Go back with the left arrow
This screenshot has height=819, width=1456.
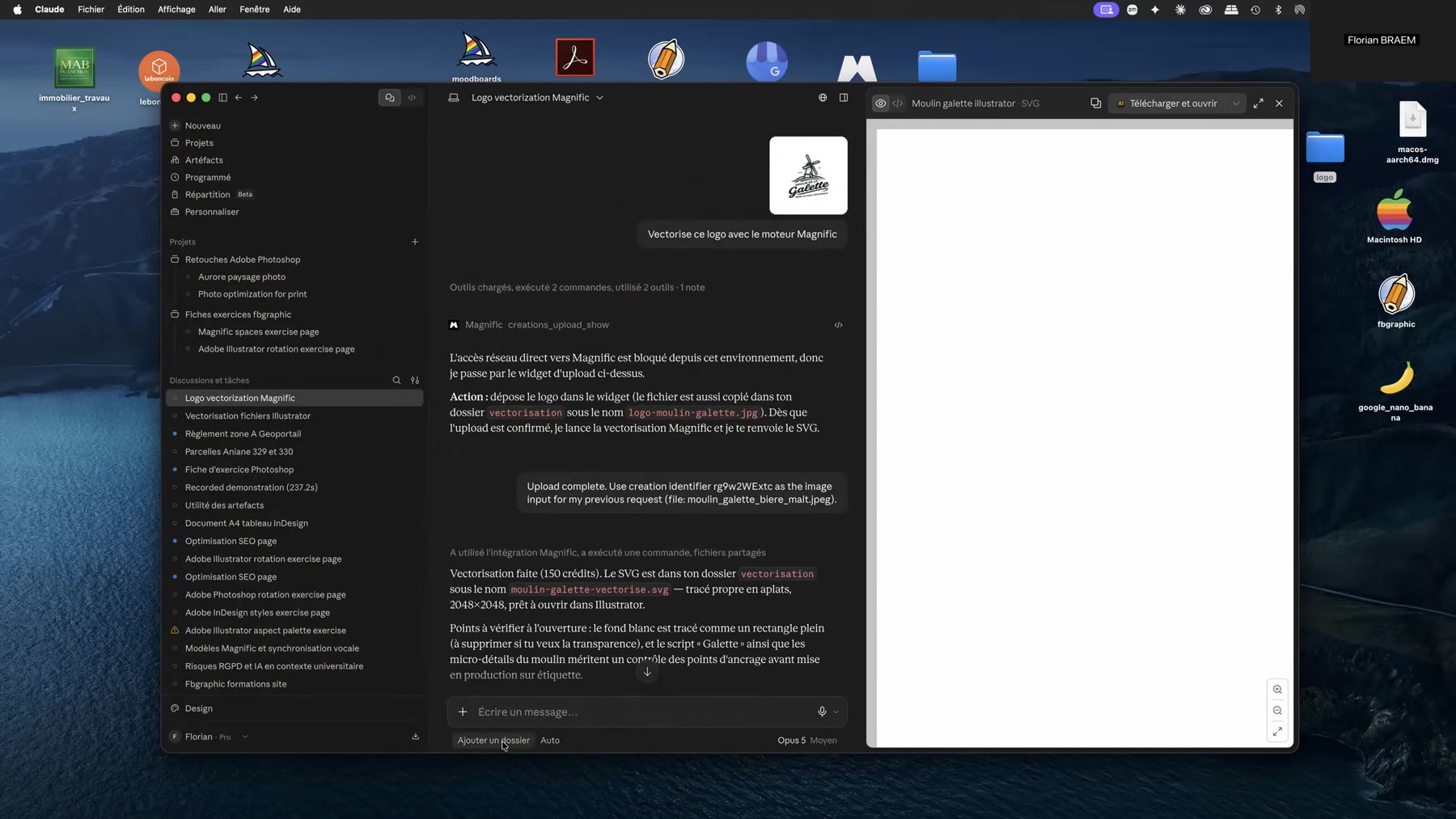(x=239, y=98)
